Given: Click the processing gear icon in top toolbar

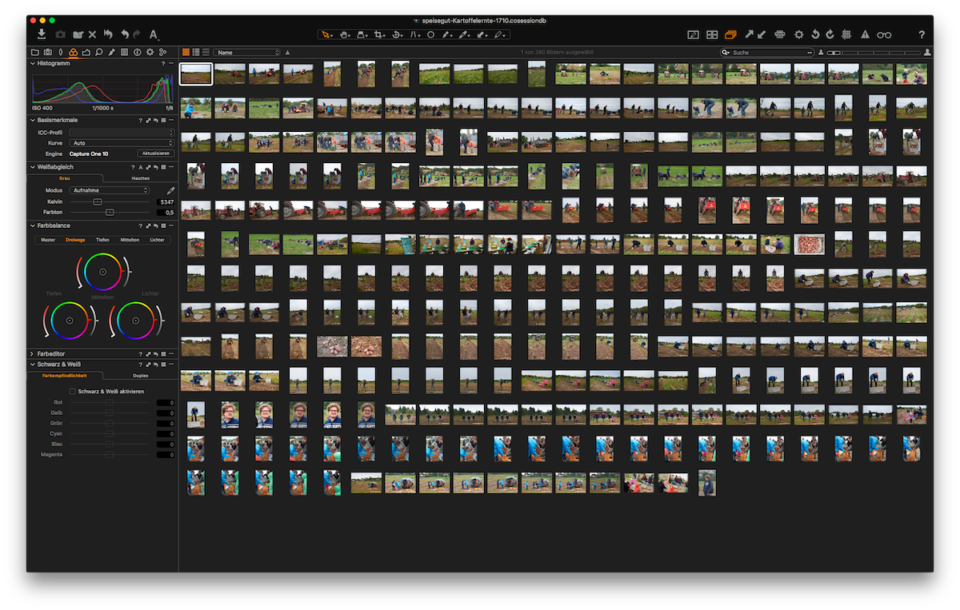Looking at the screenshot, I should 799,35.
